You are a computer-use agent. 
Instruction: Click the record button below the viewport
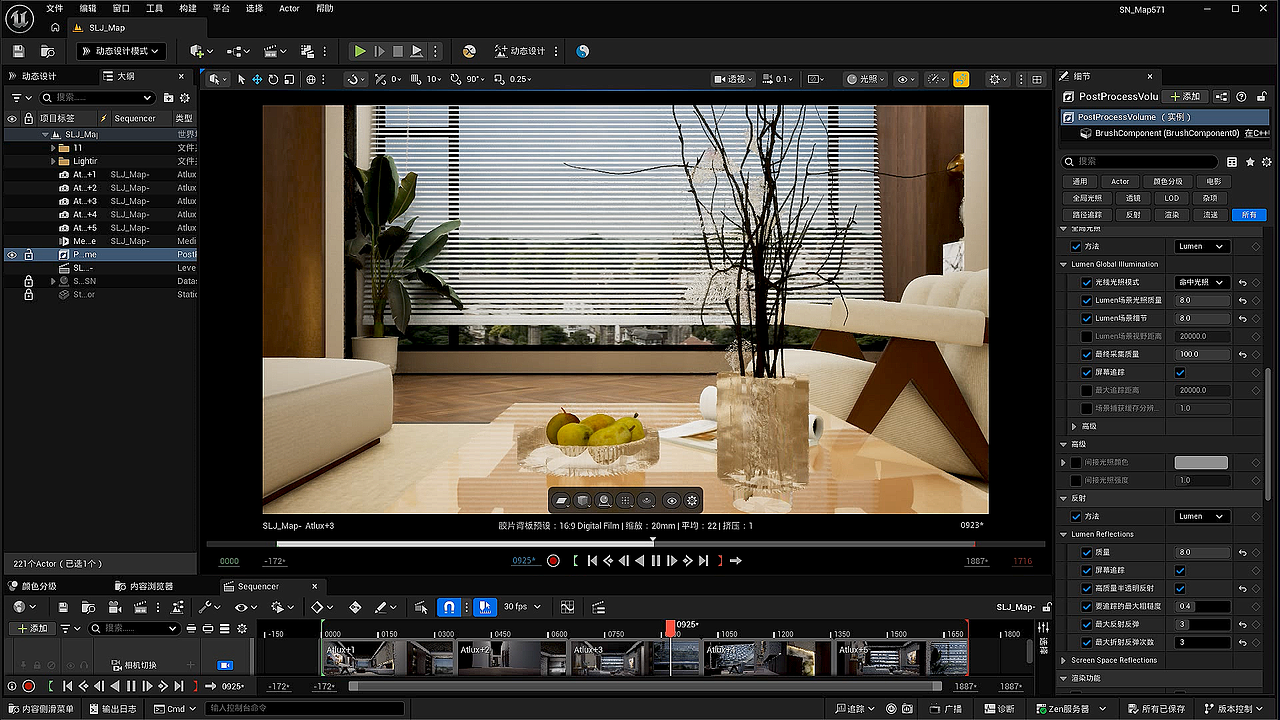tap(553, 561)
